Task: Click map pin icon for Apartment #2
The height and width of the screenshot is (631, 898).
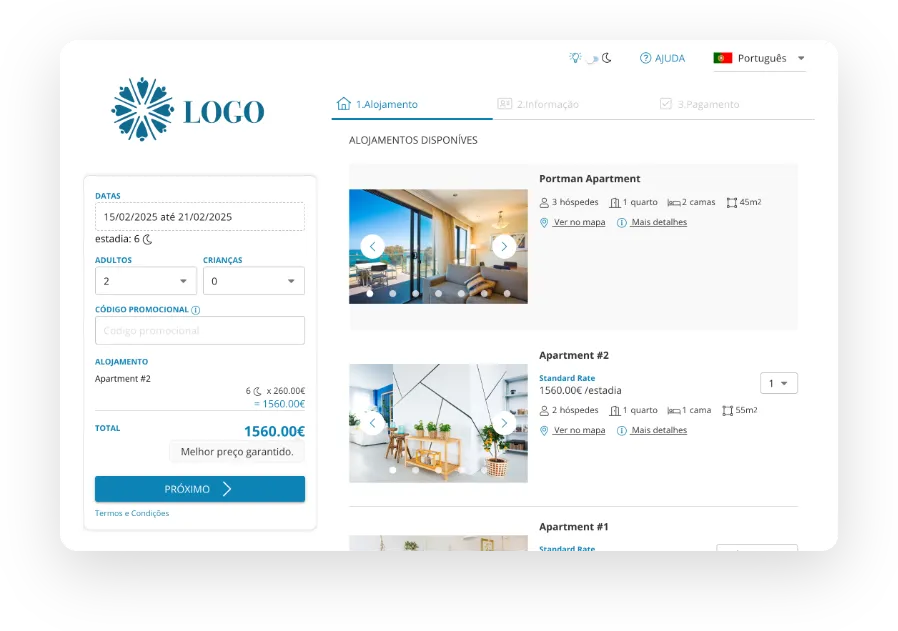Action: click(x=544, y=431)
